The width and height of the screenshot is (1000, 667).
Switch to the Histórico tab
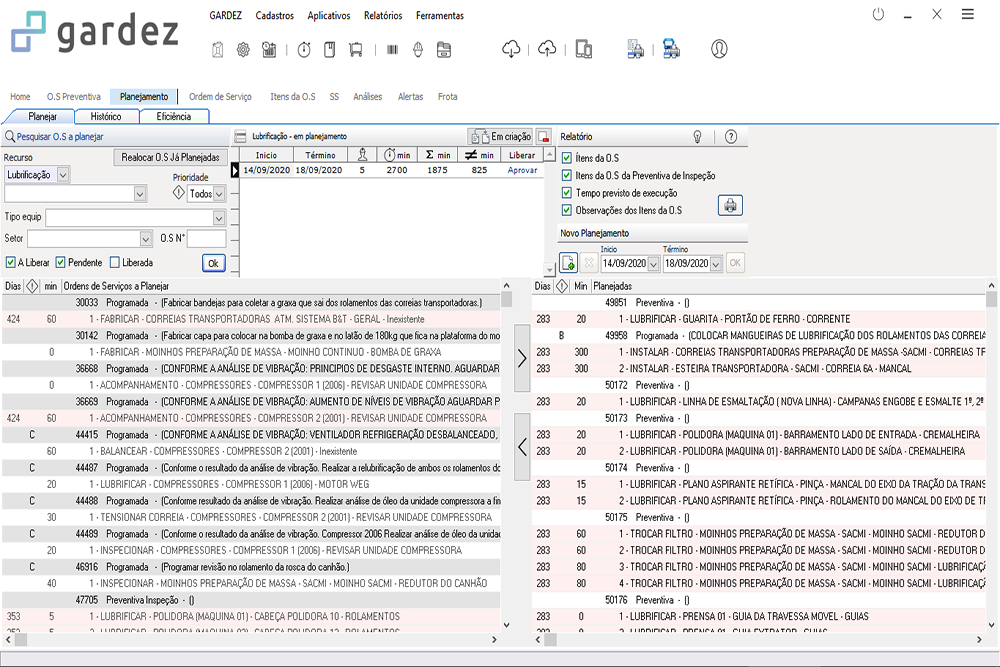(106, 116)
